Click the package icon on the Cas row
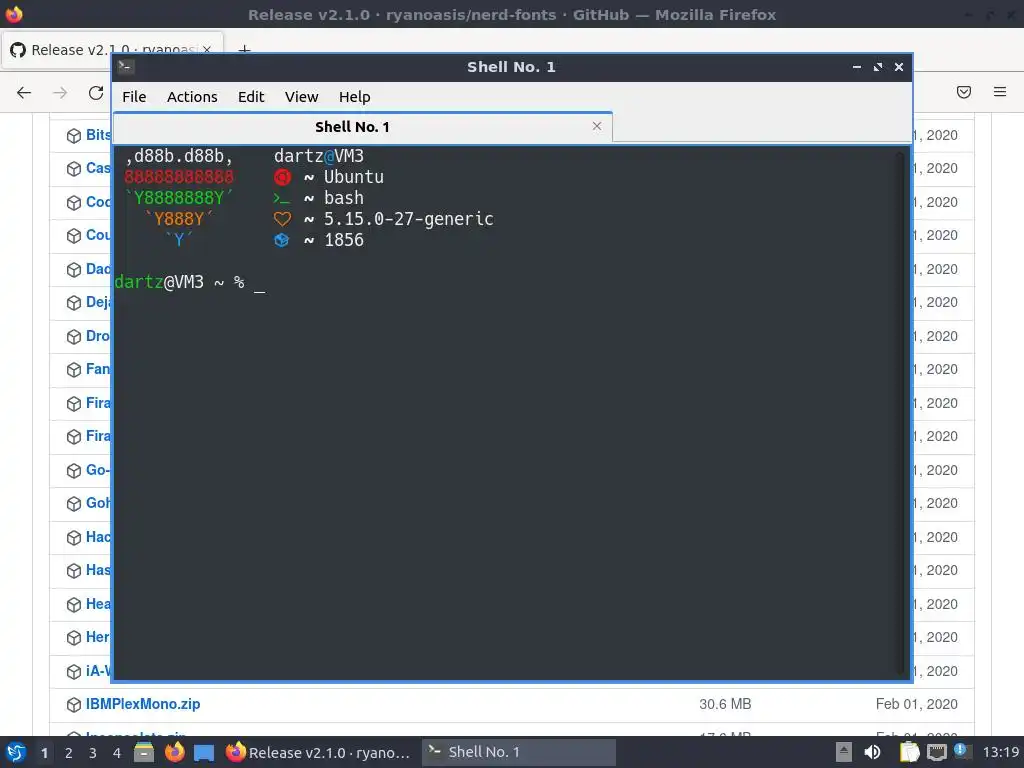The height and width of the screenshot is (768, 1024). click(74, 168)
